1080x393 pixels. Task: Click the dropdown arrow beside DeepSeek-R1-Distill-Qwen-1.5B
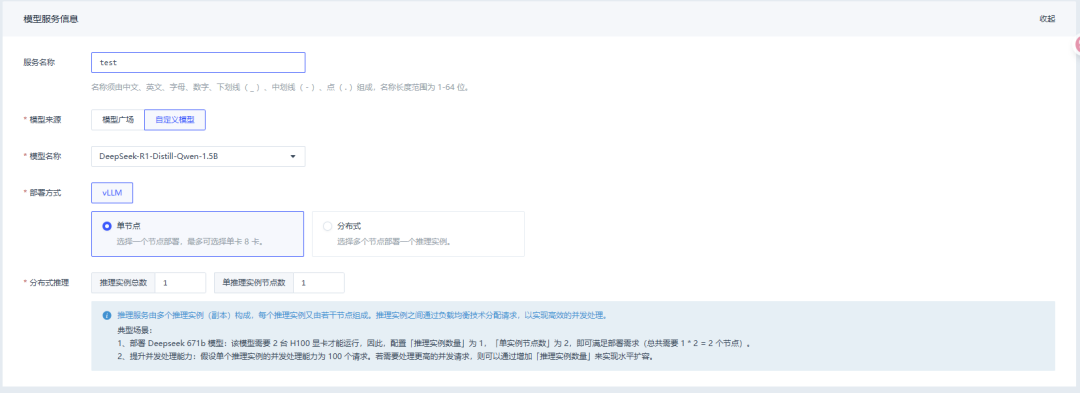(x=293, y=157)
